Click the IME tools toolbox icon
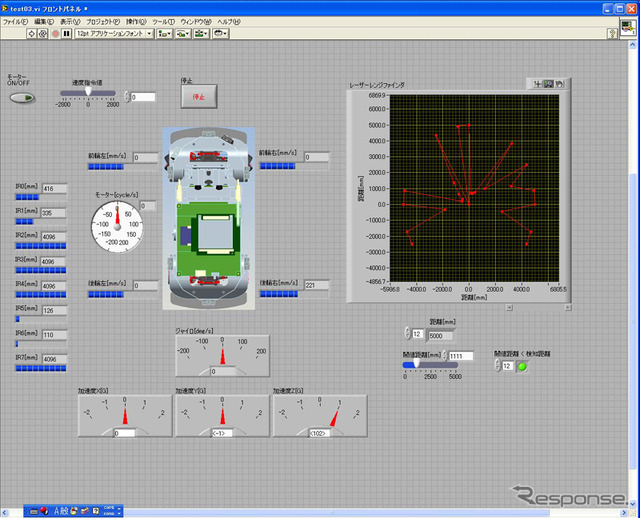 [x=85, y=511]
